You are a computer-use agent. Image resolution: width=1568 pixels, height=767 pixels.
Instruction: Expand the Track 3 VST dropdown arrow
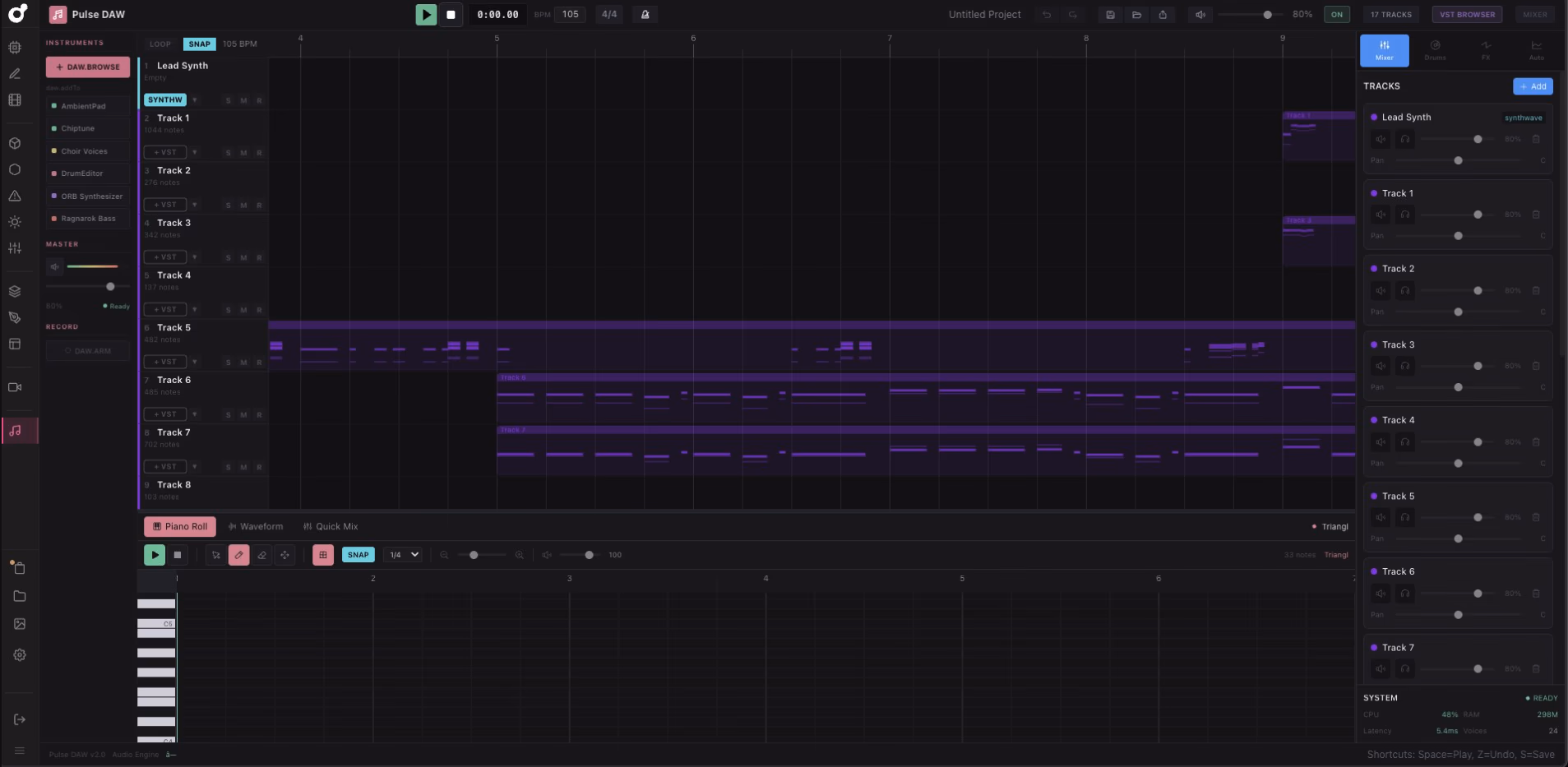pyautogui.click(x=195, y=257)
